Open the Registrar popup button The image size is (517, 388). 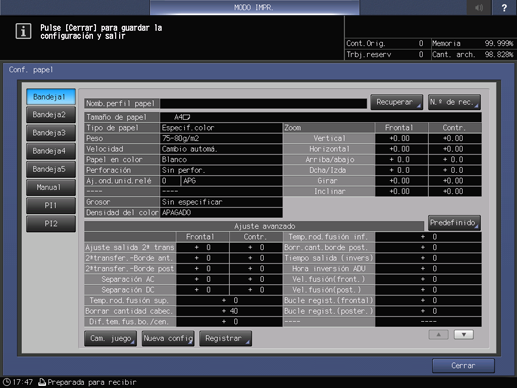click(x=225, y=338)
